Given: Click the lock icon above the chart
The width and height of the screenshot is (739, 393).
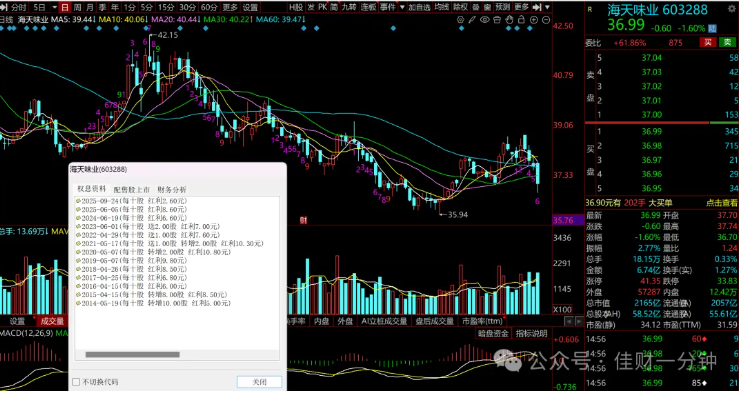Looking at the screenshot, I should pyautogui.click(x=521, y=20).
